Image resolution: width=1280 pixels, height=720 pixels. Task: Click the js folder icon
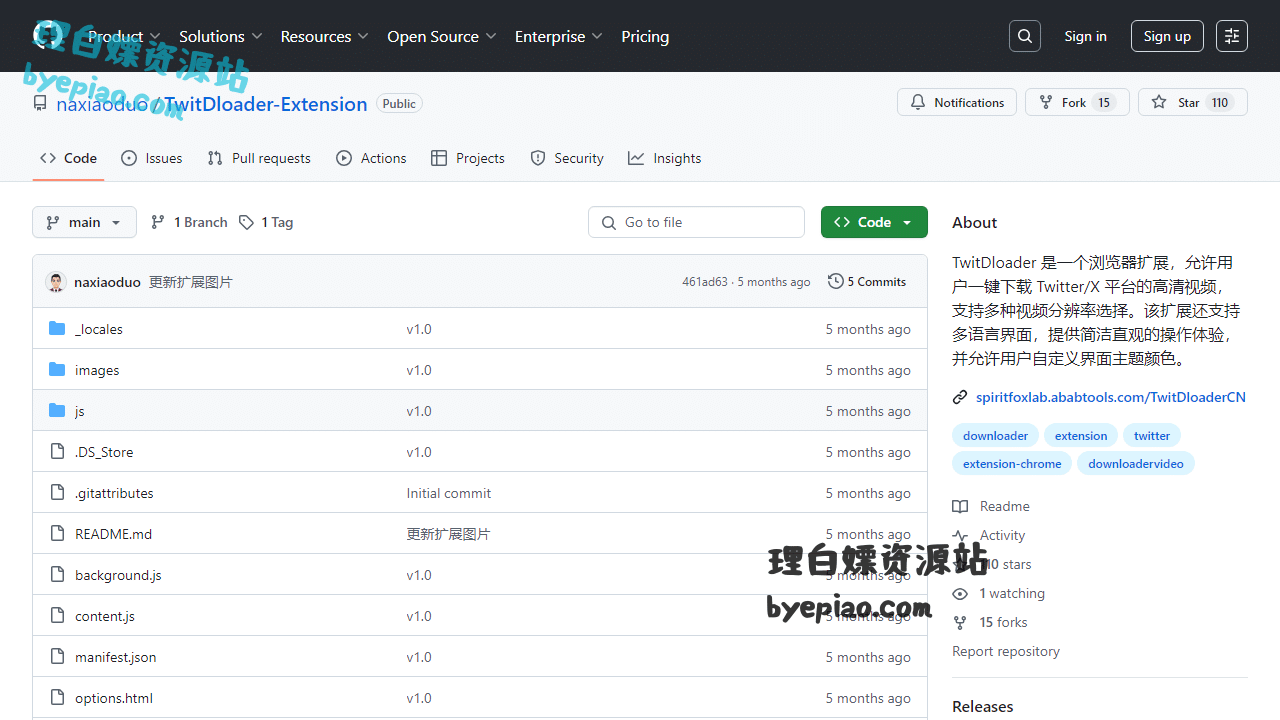click(57, 411)
